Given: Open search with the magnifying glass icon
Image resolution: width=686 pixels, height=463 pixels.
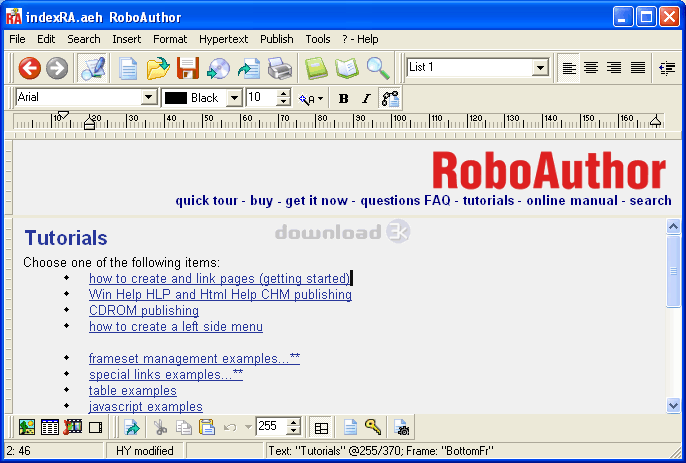Looking at the screenshot, I should pyautogui.click(x=378, y=68).
